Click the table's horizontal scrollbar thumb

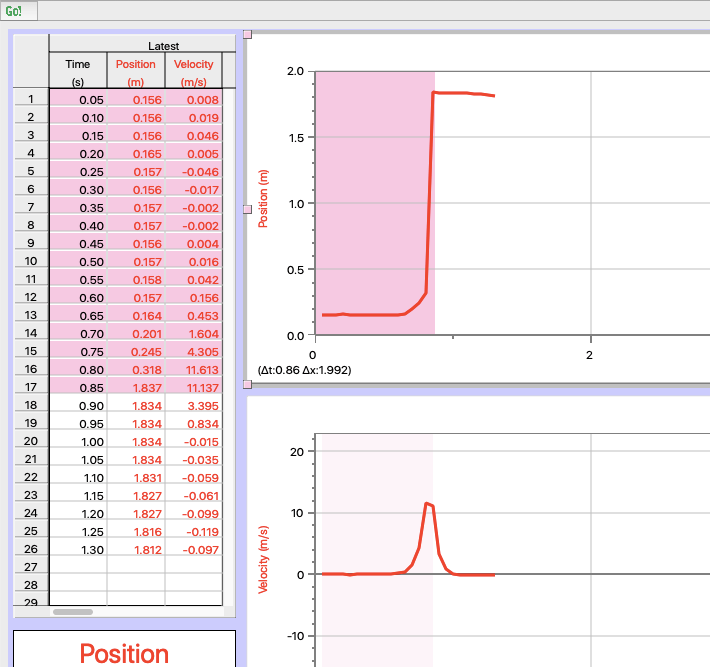coord(72,611)
